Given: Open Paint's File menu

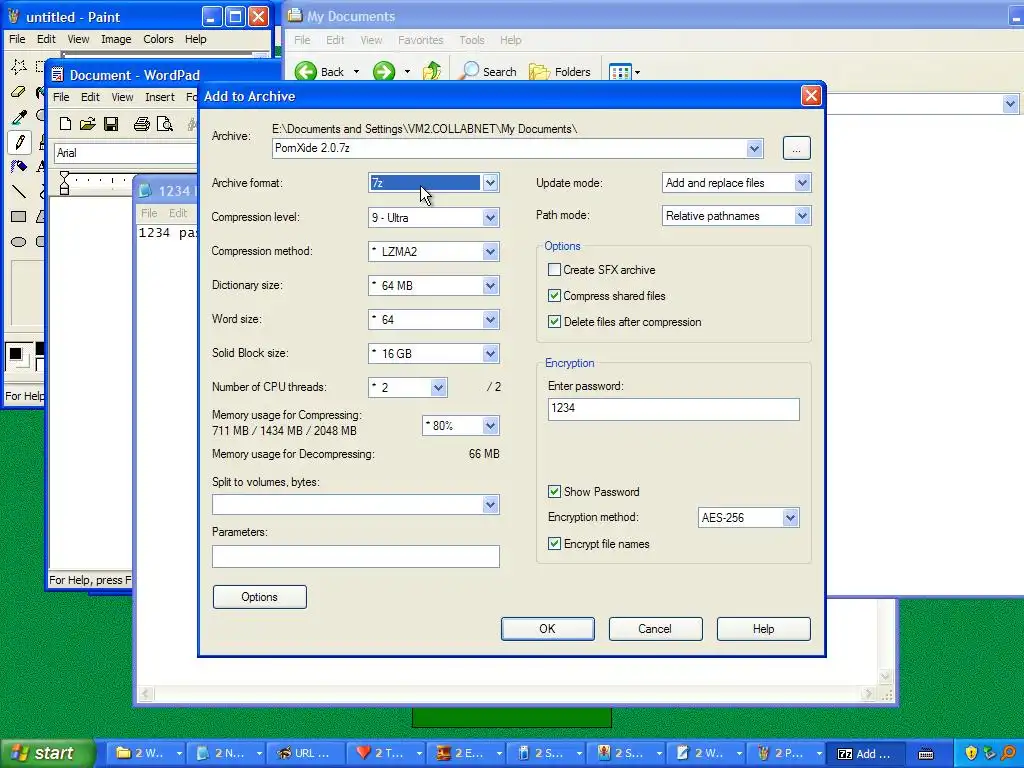Looking at the screenshot, I should (x=17, y=39).
